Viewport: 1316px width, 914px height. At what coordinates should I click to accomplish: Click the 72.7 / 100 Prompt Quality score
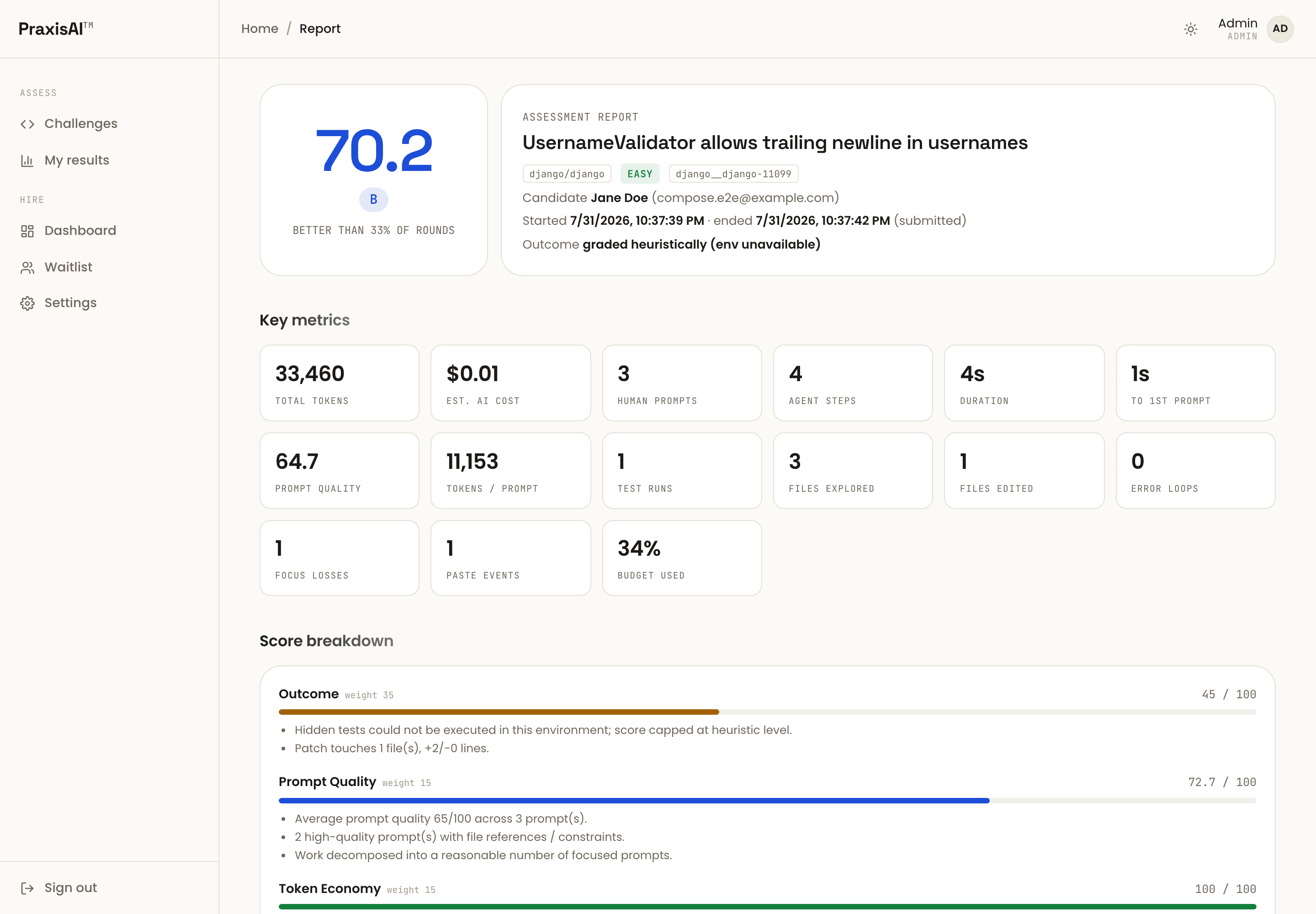click(1221, 782)
